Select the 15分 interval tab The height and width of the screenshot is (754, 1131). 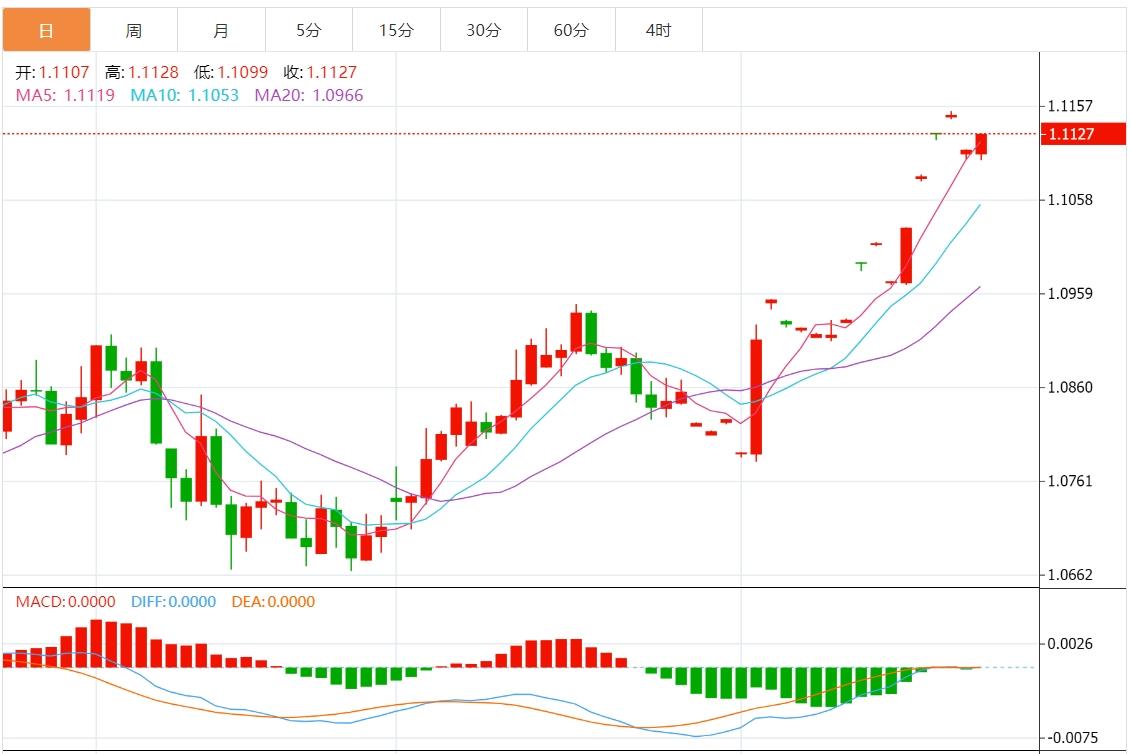pyautogui.click(x=396, y=31)
